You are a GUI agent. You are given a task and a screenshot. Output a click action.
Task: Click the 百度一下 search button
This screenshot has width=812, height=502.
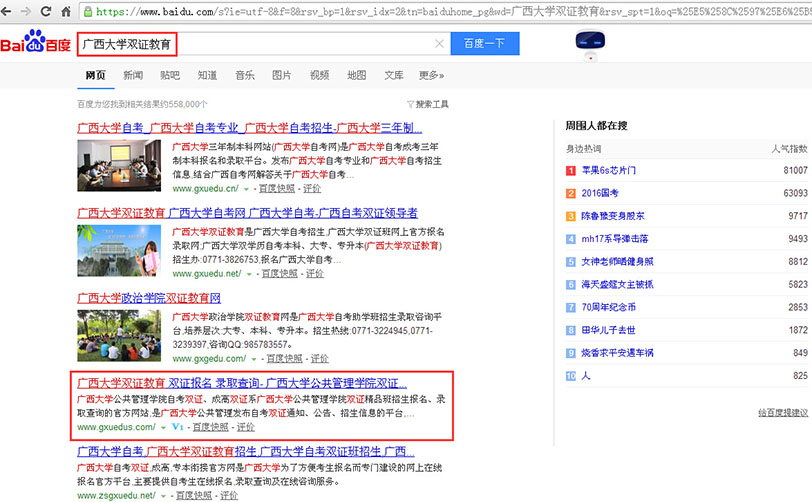click(x=485, y=44)
